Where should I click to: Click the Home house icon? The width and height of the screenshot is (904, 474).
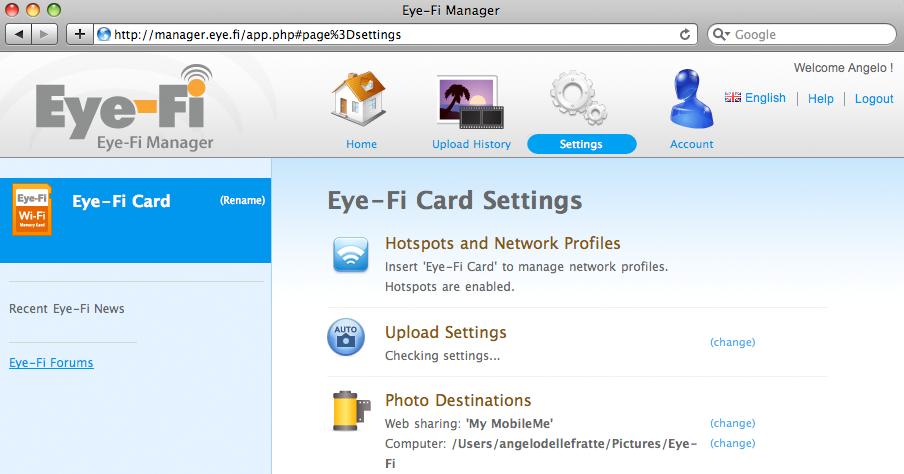coord(359,99)
